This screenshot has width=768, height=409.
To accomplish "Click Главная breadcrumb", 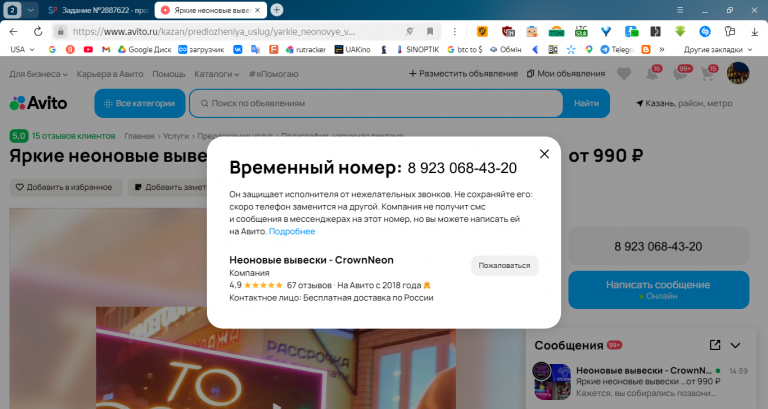I will (139, 136).
